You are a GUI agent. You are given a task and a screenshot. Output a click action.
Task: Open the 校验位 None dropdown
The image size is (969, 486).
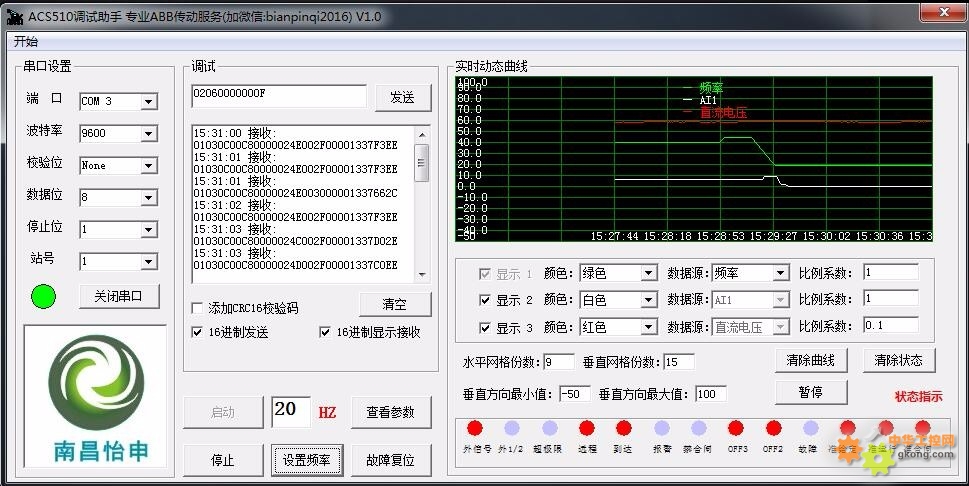149,166
